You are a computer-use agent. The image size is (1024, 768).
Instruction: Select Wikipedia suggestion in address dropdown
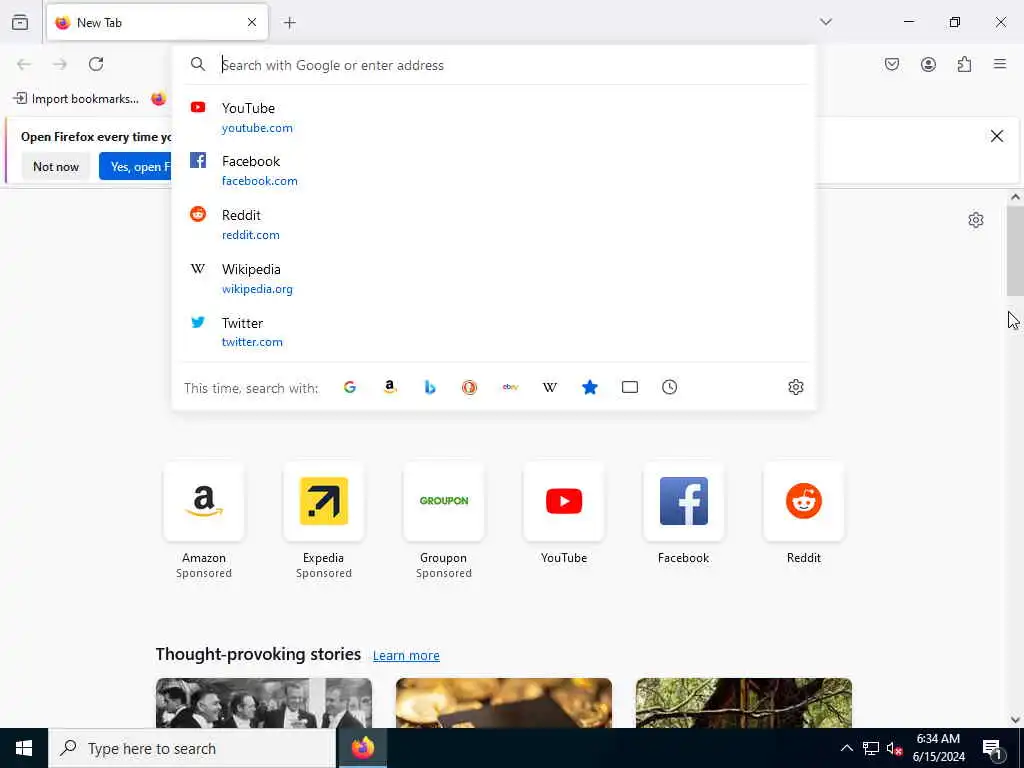(x=493, y=279)
